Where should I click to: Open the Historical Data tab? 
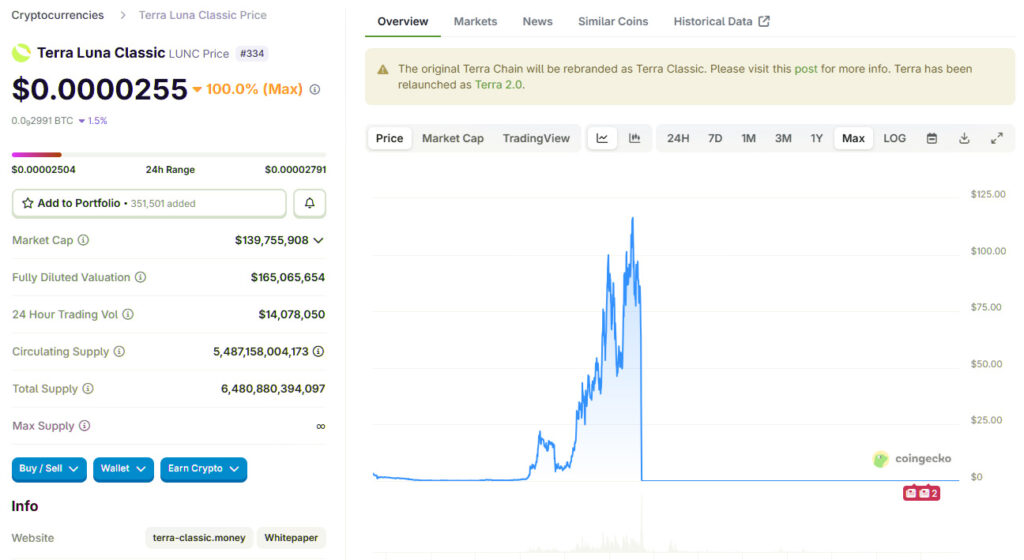[722, 22]
